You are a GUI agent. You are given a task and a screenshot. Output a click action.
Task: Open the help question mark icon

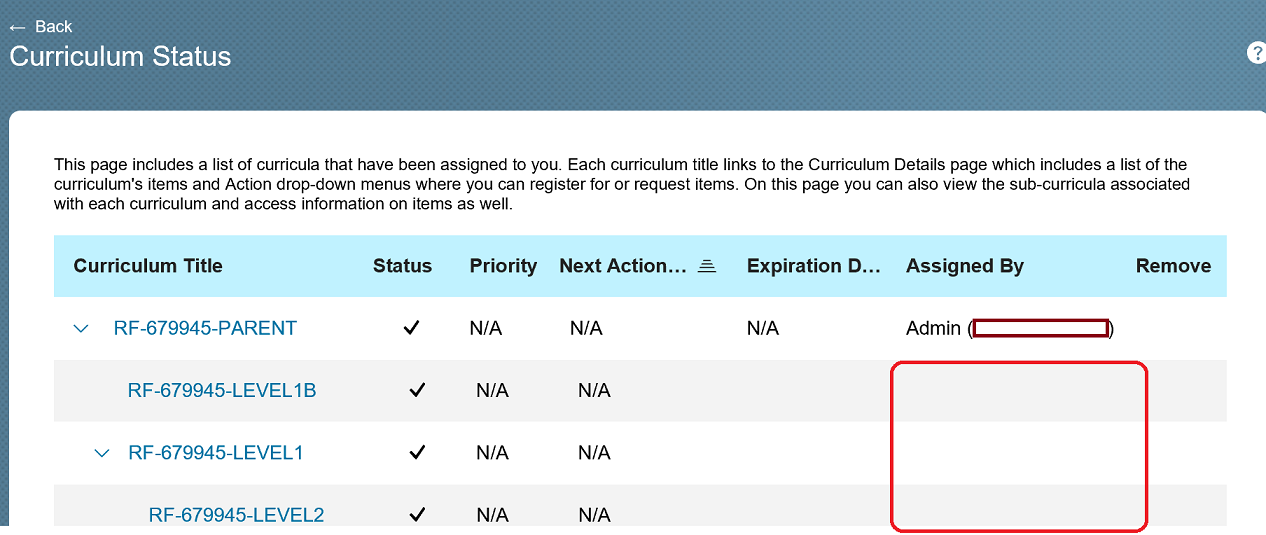(1257, 53)
